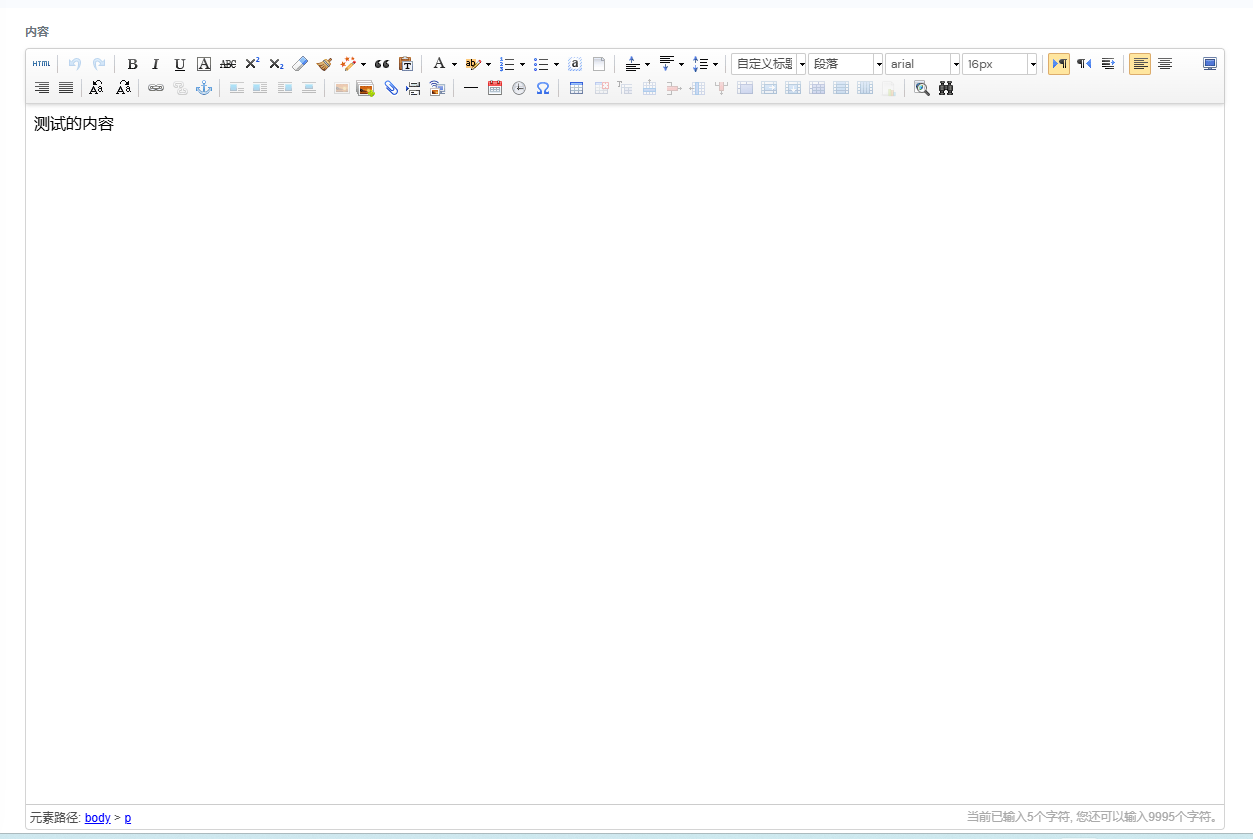The image size is (1253, 839).
Task: Click the redo arrow icon
Action: point(99,64)
